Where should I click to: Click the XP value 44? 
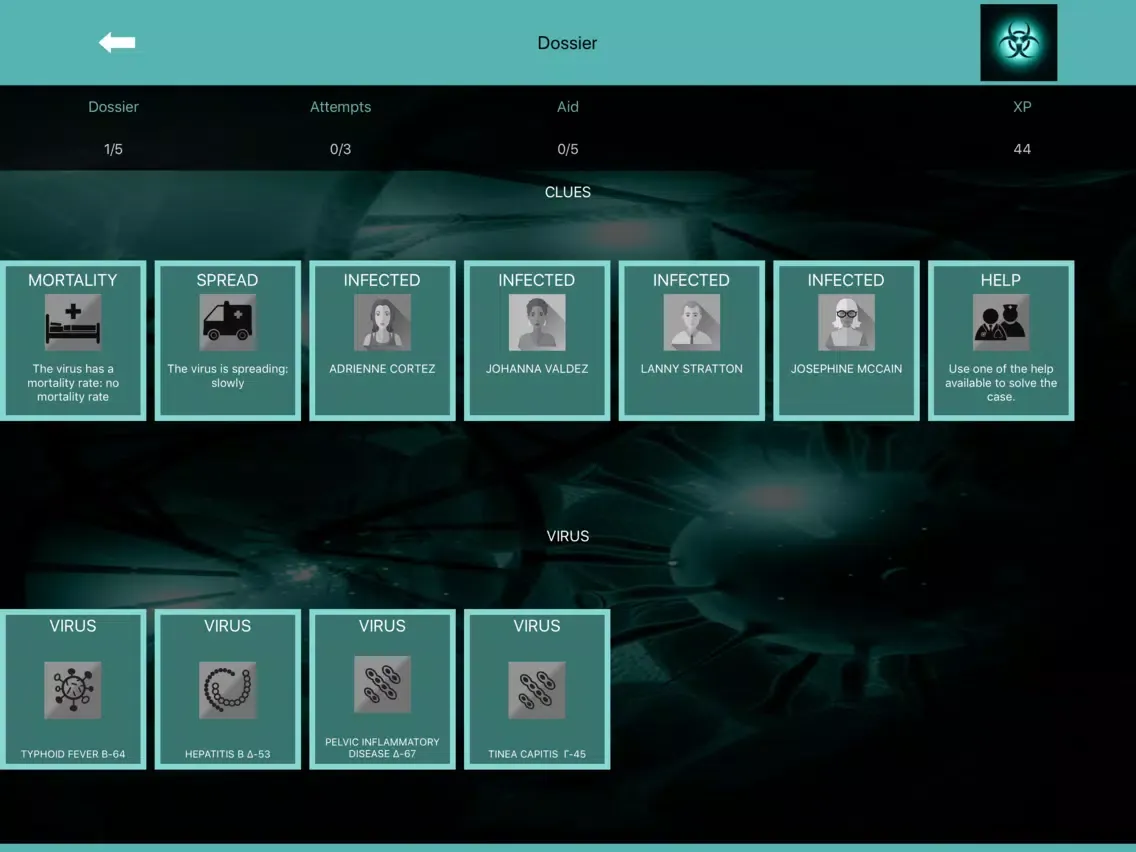[1022, 149]
